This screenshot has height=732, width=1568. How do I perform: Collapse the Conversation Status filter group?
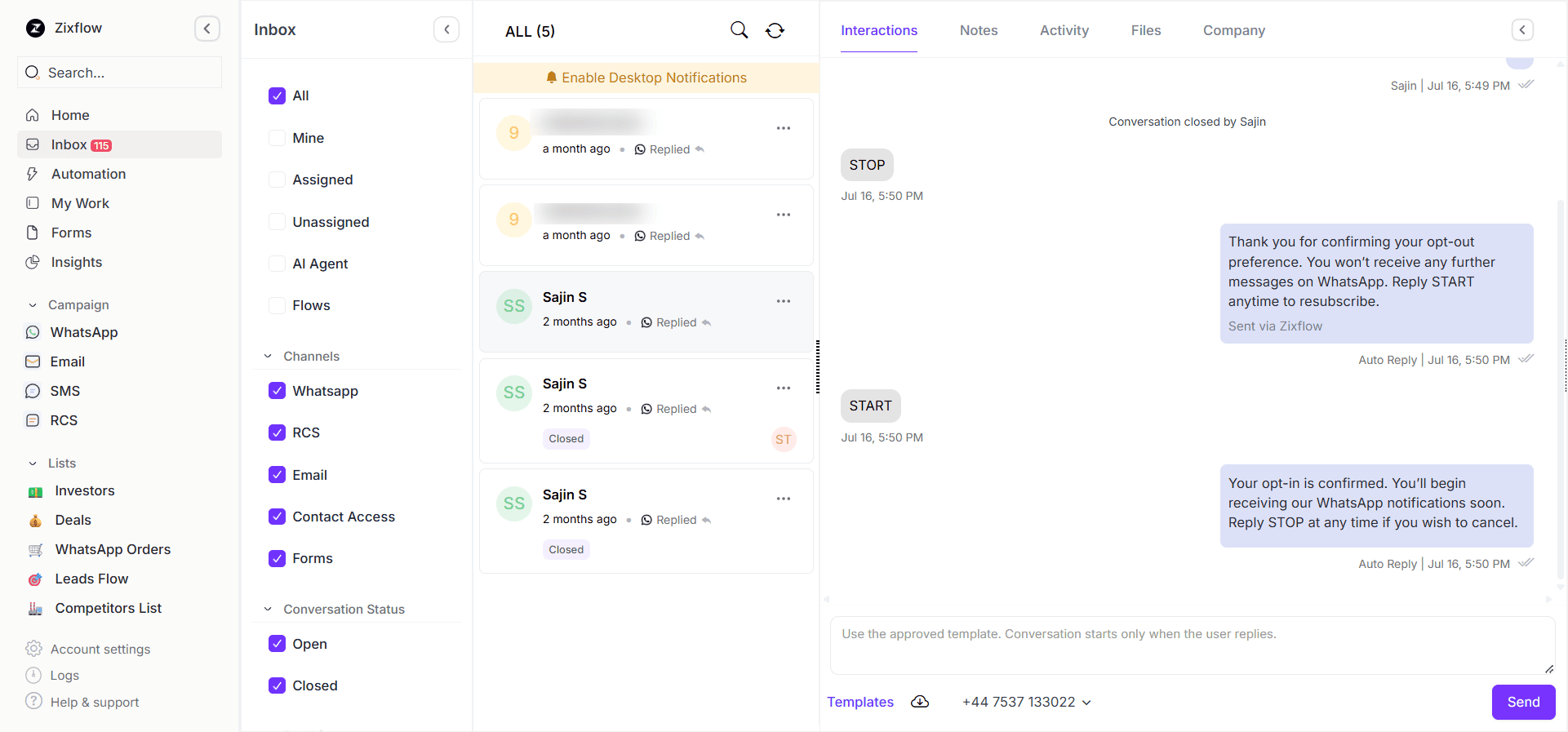coord(268,609)
